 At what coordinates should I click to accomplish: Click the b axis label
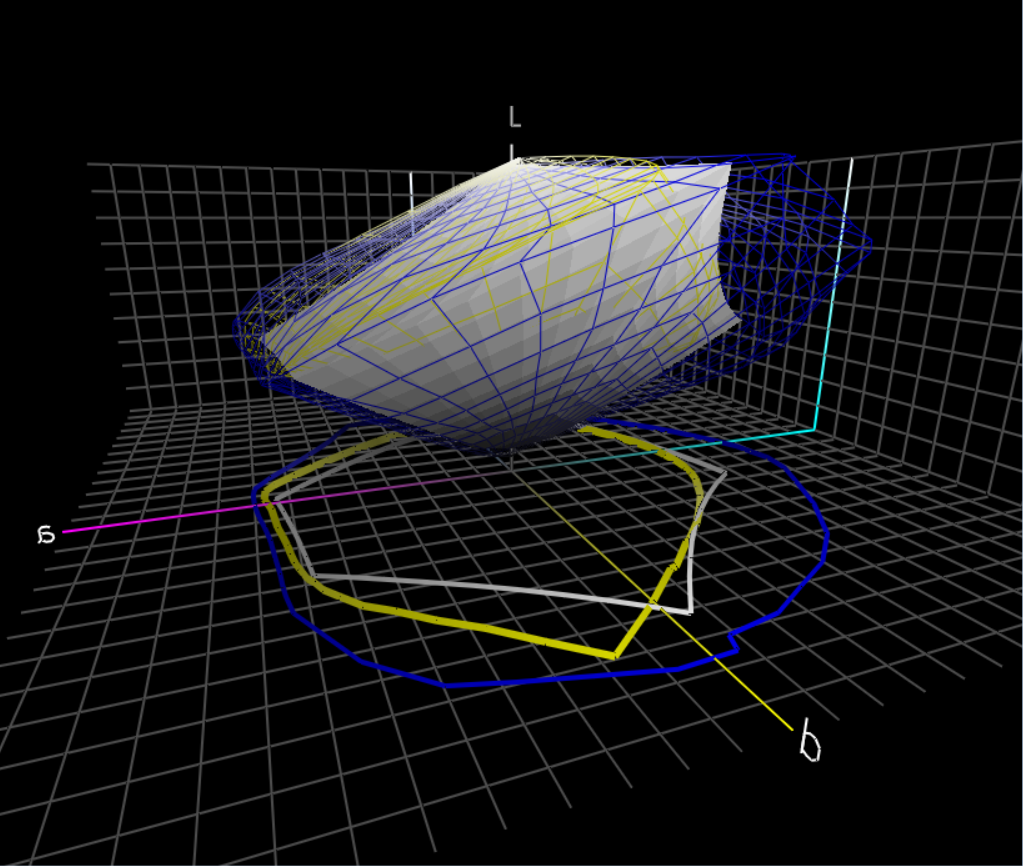[810, 743]
